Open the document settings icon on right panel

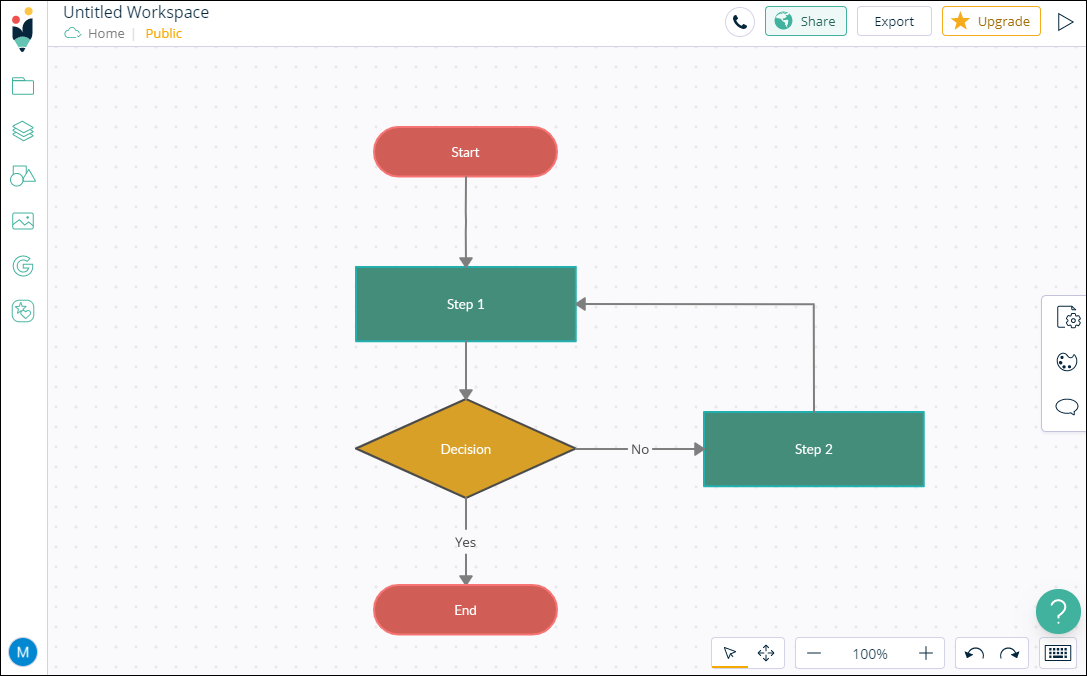[x=1068, y=318]
